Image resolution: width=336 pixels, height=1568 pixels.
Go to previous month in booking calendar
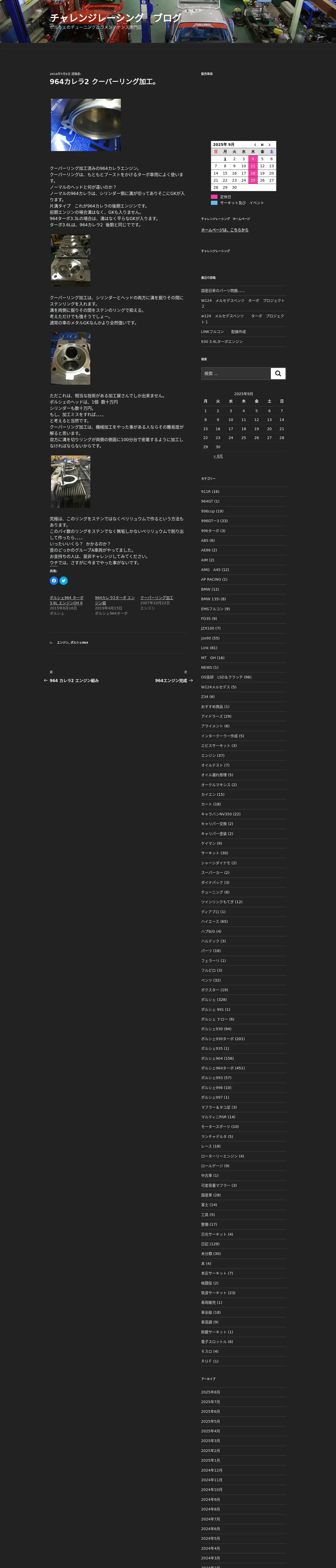tap(255, 145)
